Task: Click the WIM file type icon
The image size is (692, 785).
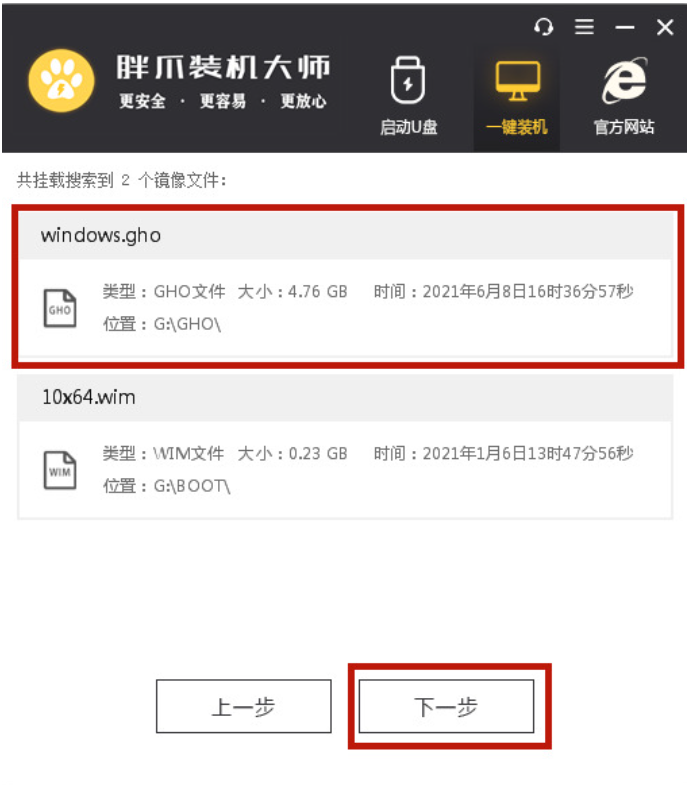Action: coord(60,471)
